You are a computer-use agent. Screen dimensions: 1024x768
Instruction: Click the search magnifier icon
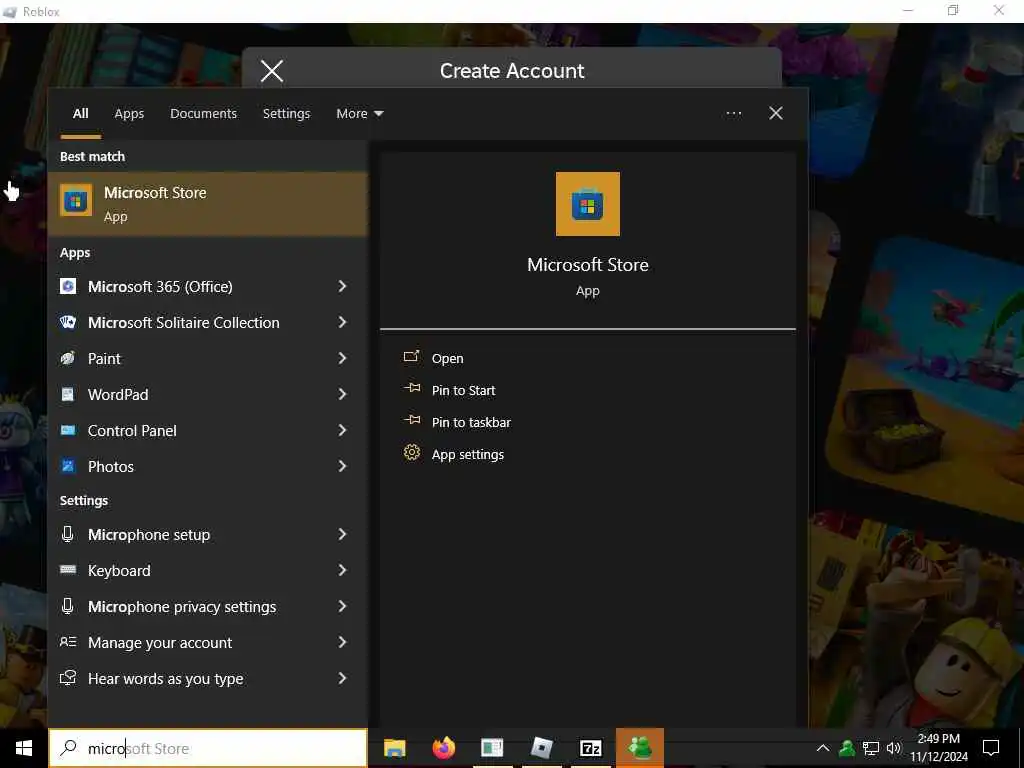click(68, 748)
